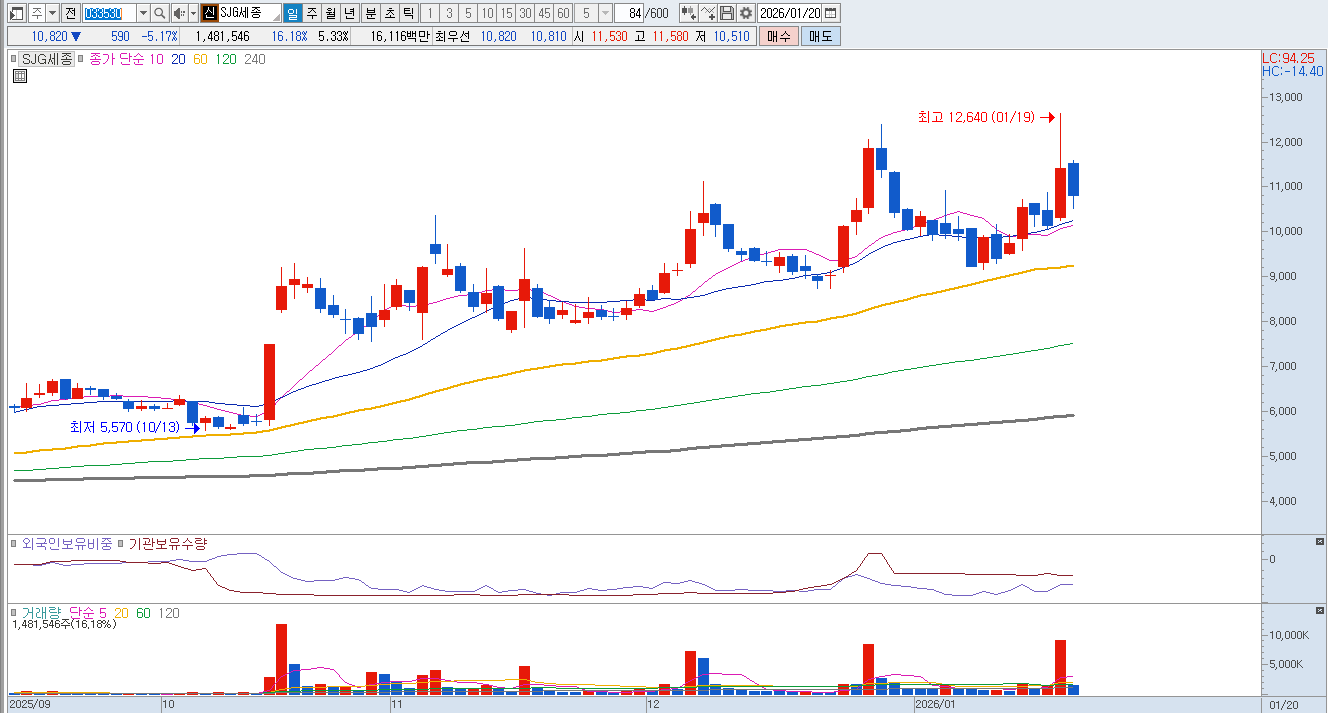Viewport: 1328px width, 713px height.
Task: Open the stock code history dropdown
Action: coord(142,13)
